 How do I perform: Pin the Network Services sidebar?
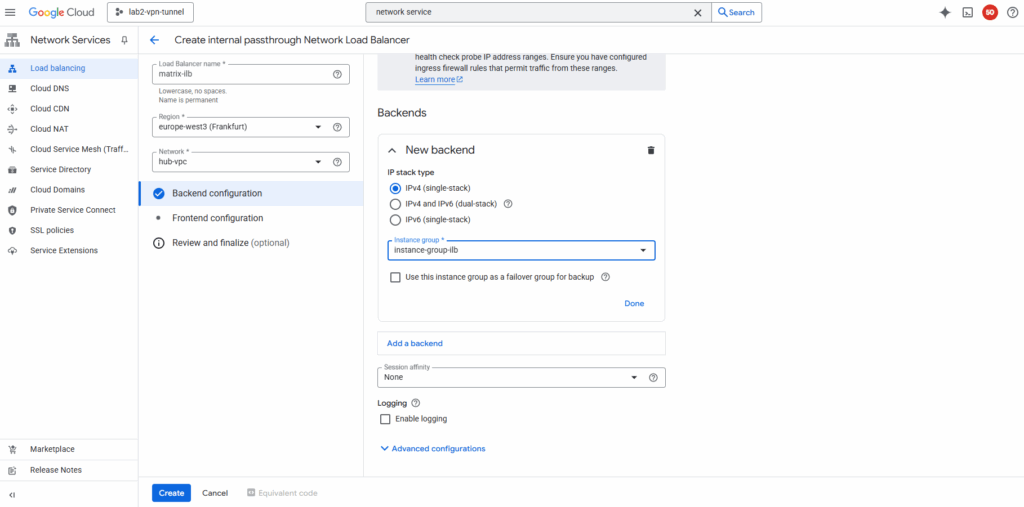(x=124, y=40)
